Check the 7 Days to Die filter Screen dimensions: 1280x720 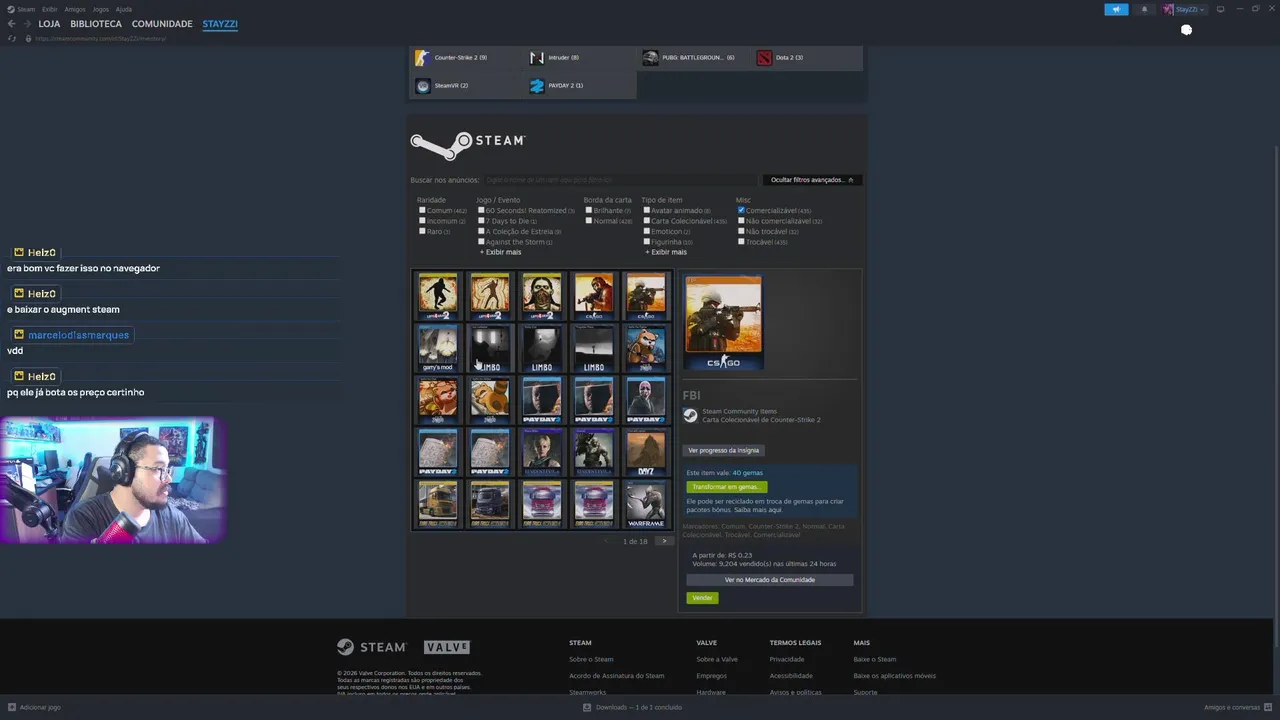pyautogui.click(x=481, y=221)
